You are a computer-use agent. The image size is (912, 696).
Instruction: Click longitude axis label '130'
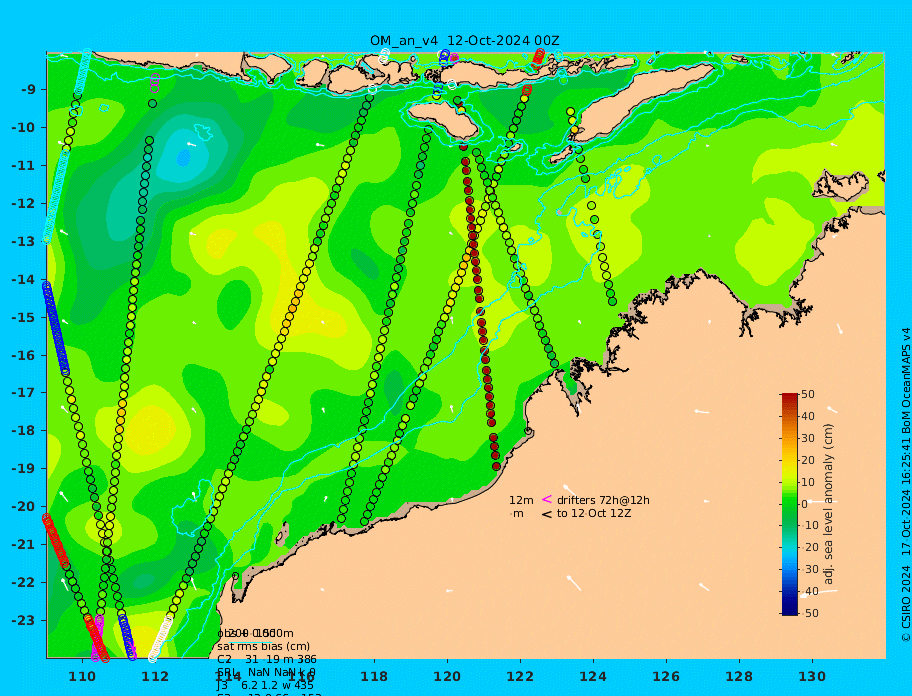tap(812, 677)
